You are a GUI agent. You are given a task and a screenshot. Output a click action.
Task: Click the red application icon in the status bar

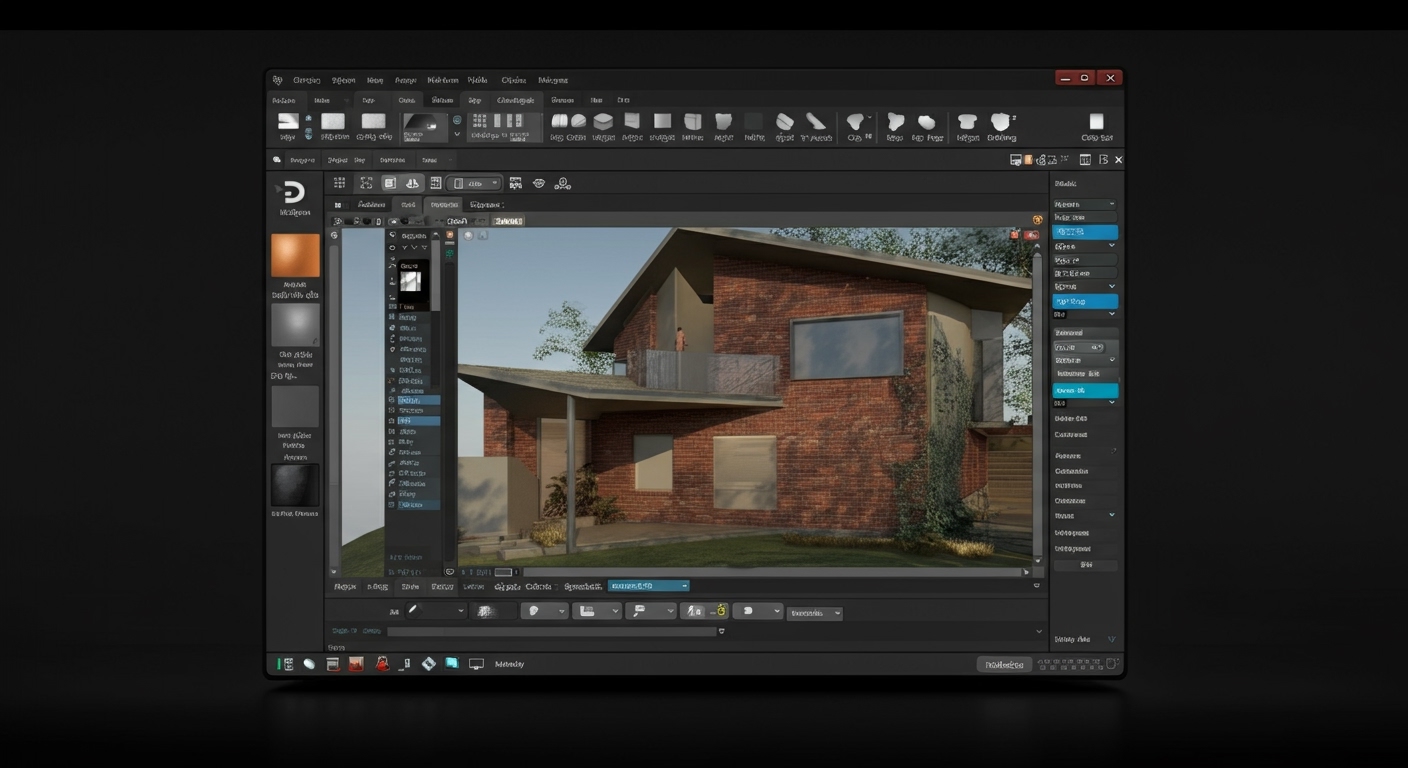[x=356, y=663]
